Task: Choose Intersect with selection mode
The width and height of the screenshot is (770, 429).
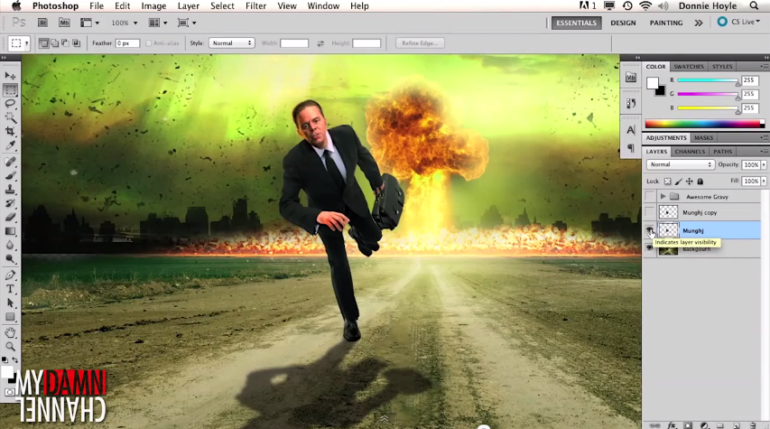Action: coord(76,43)
